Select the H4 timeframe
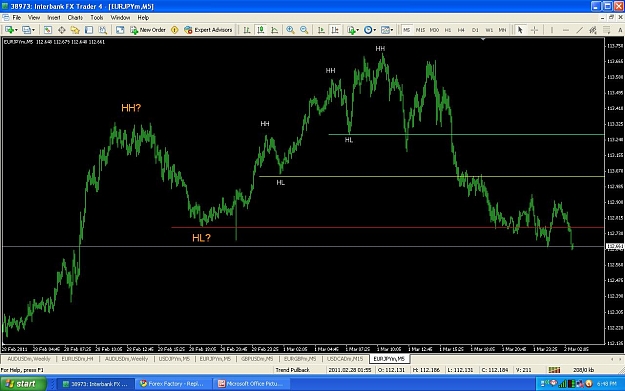This screenshot has height=391, width=625. click(x=461, y=30)
